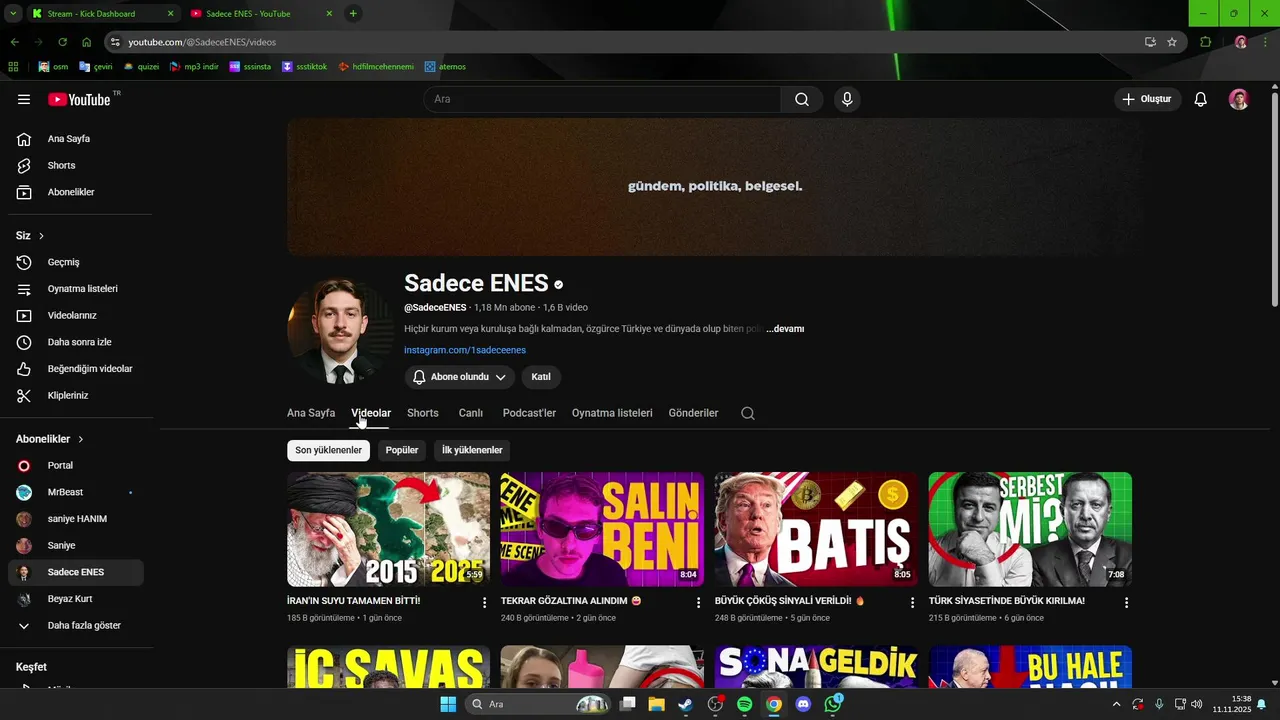Select the Son yüklenenler filter chip

coord(328,450)
